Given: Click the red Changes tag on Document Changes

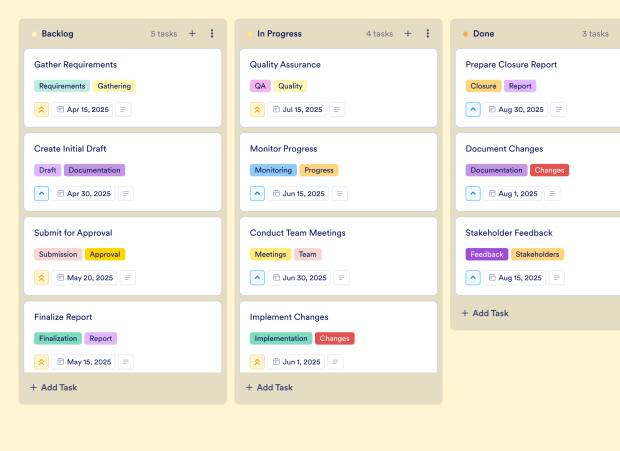Looking at the screenshot, I should pyautogui.click(x=549, y=170).
